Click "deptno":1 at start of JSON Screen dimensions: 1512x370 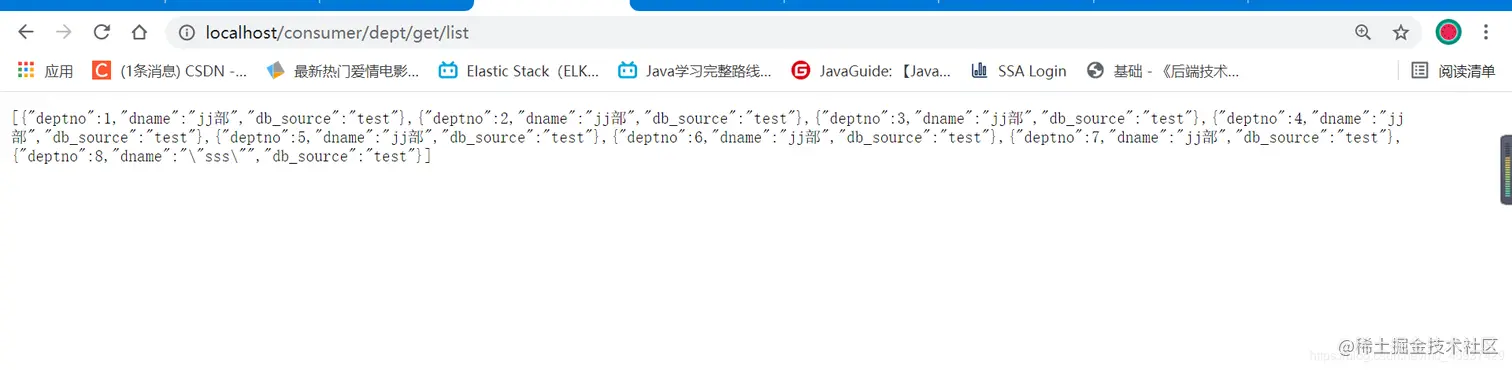(x=69, y=119)
